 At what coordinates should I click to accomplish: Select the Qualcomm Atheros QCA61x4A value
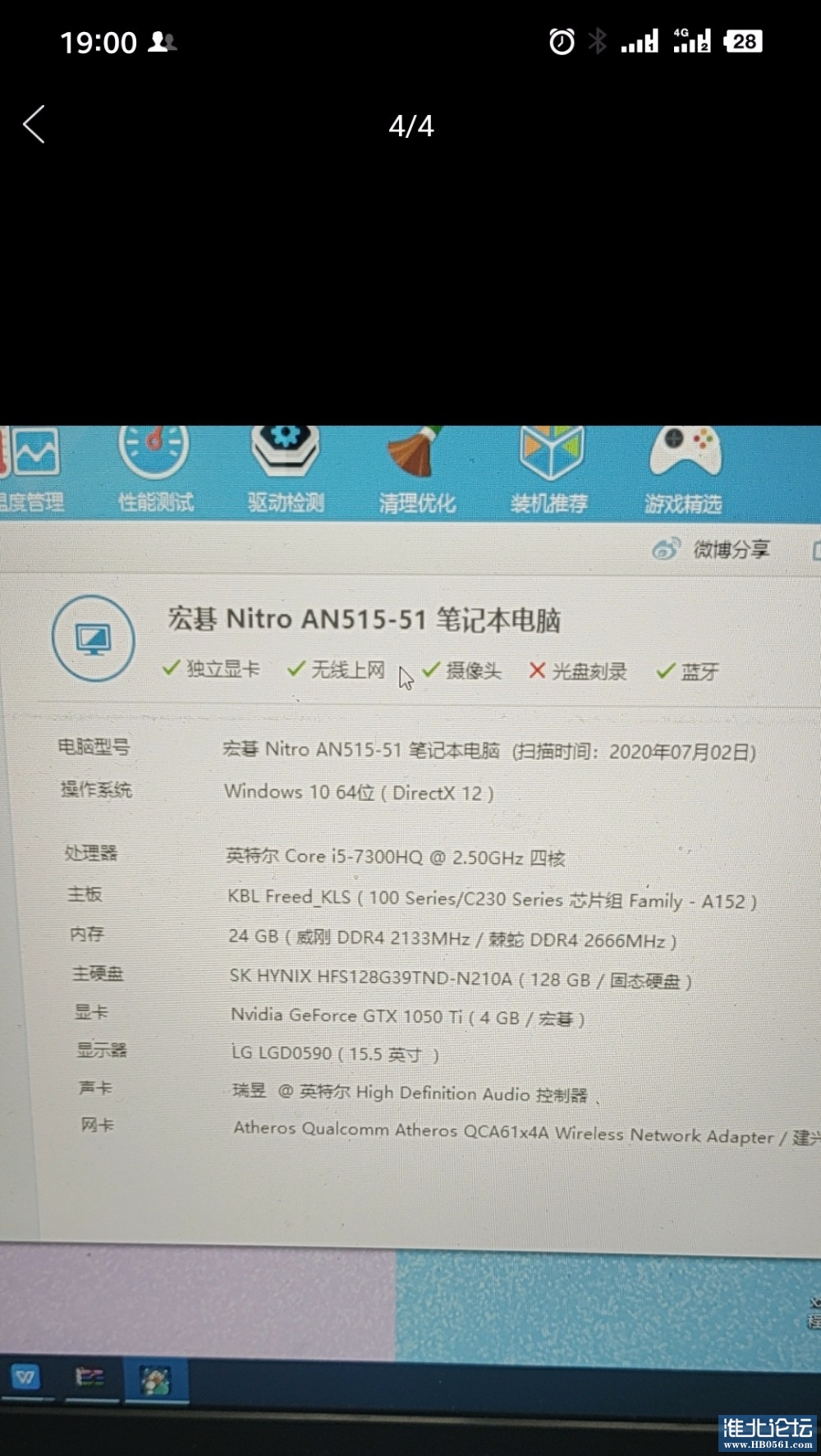click(526, 1133)
